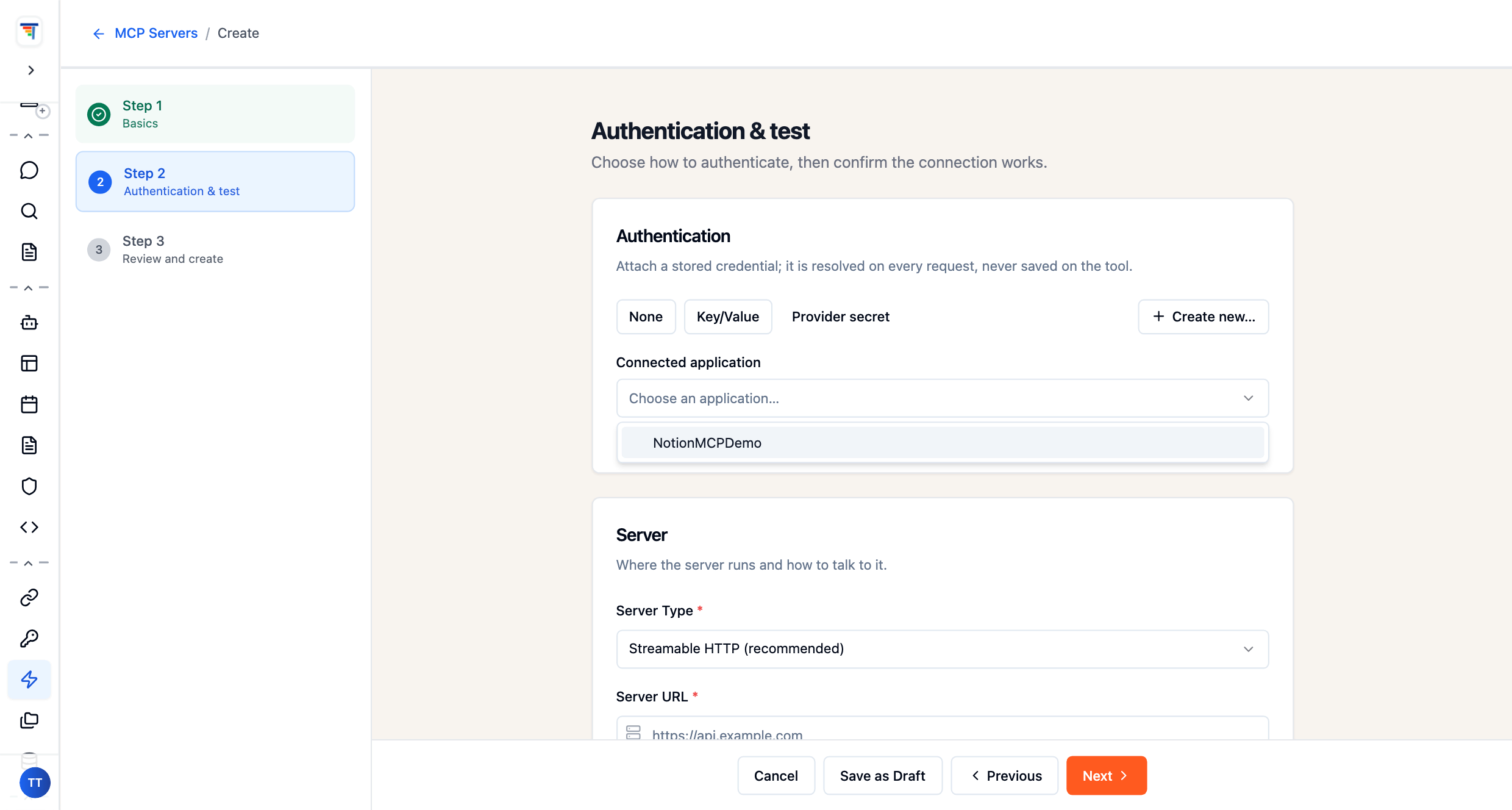This screenshot has width=1512, height=810.
Task: Click the Server URL input field
Action: (x=942, y=729)
